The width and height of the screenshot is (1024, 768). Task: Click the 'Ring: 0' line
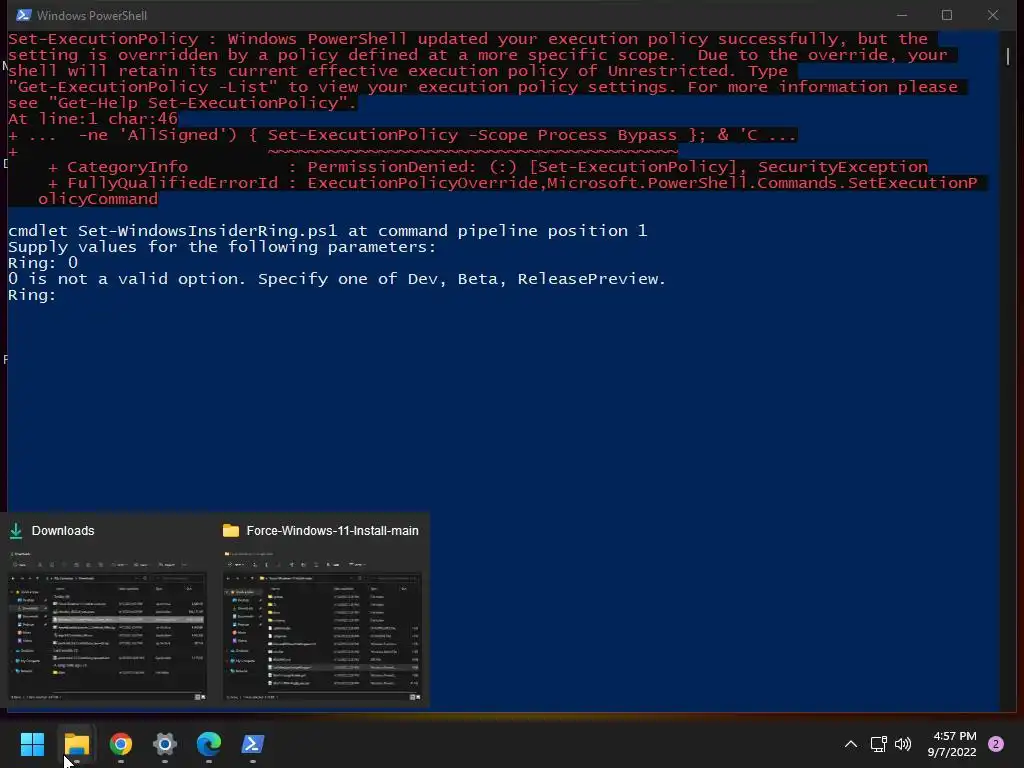[42, 263]
